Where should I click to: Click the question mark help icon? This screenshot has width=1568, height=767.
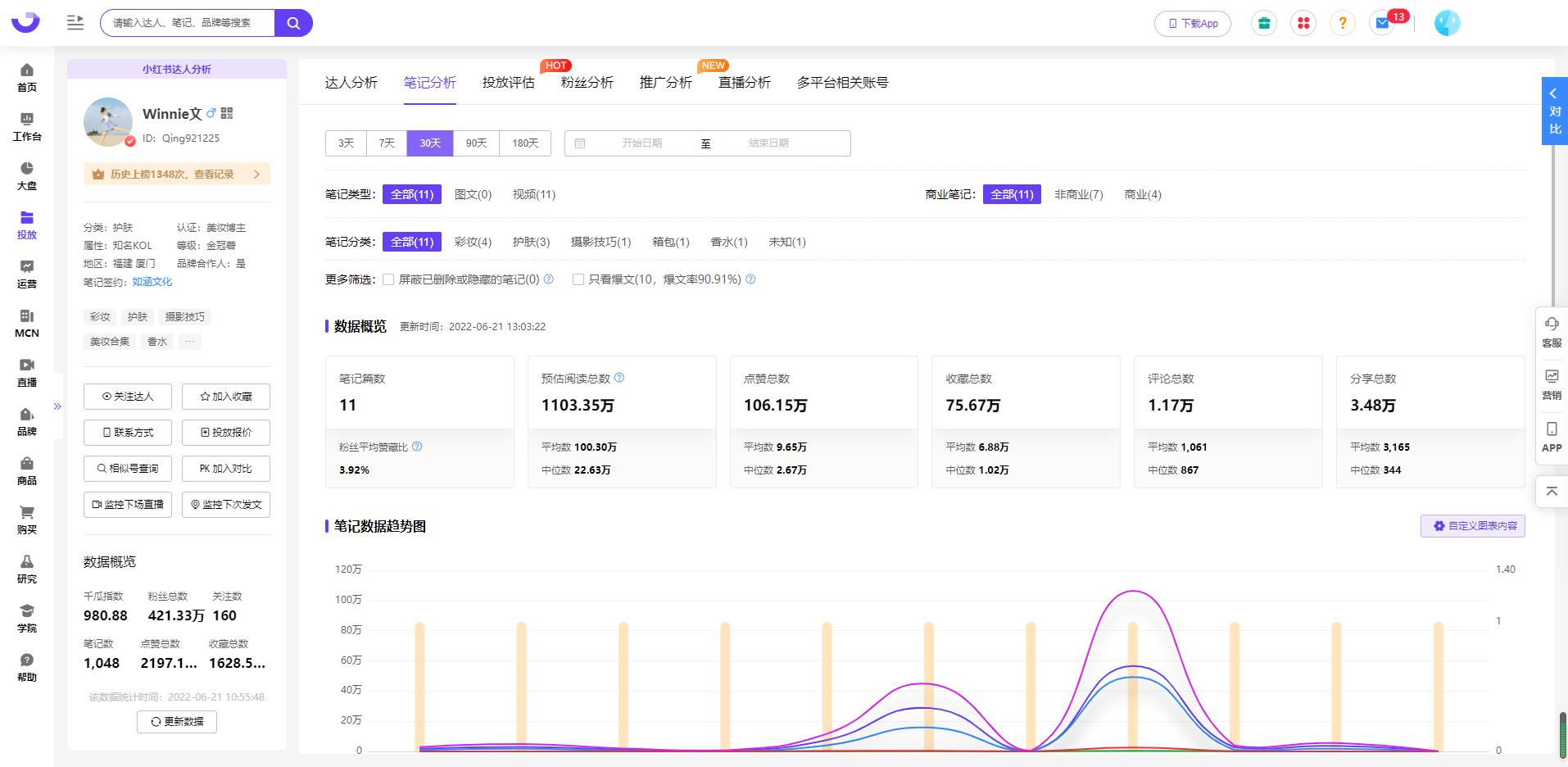pyautogui.click(x=1343, y=23)
